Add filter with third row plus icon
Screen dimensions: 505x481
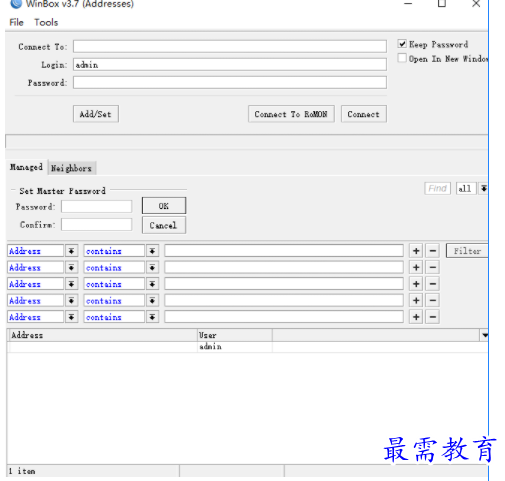(x=416, y=284)
